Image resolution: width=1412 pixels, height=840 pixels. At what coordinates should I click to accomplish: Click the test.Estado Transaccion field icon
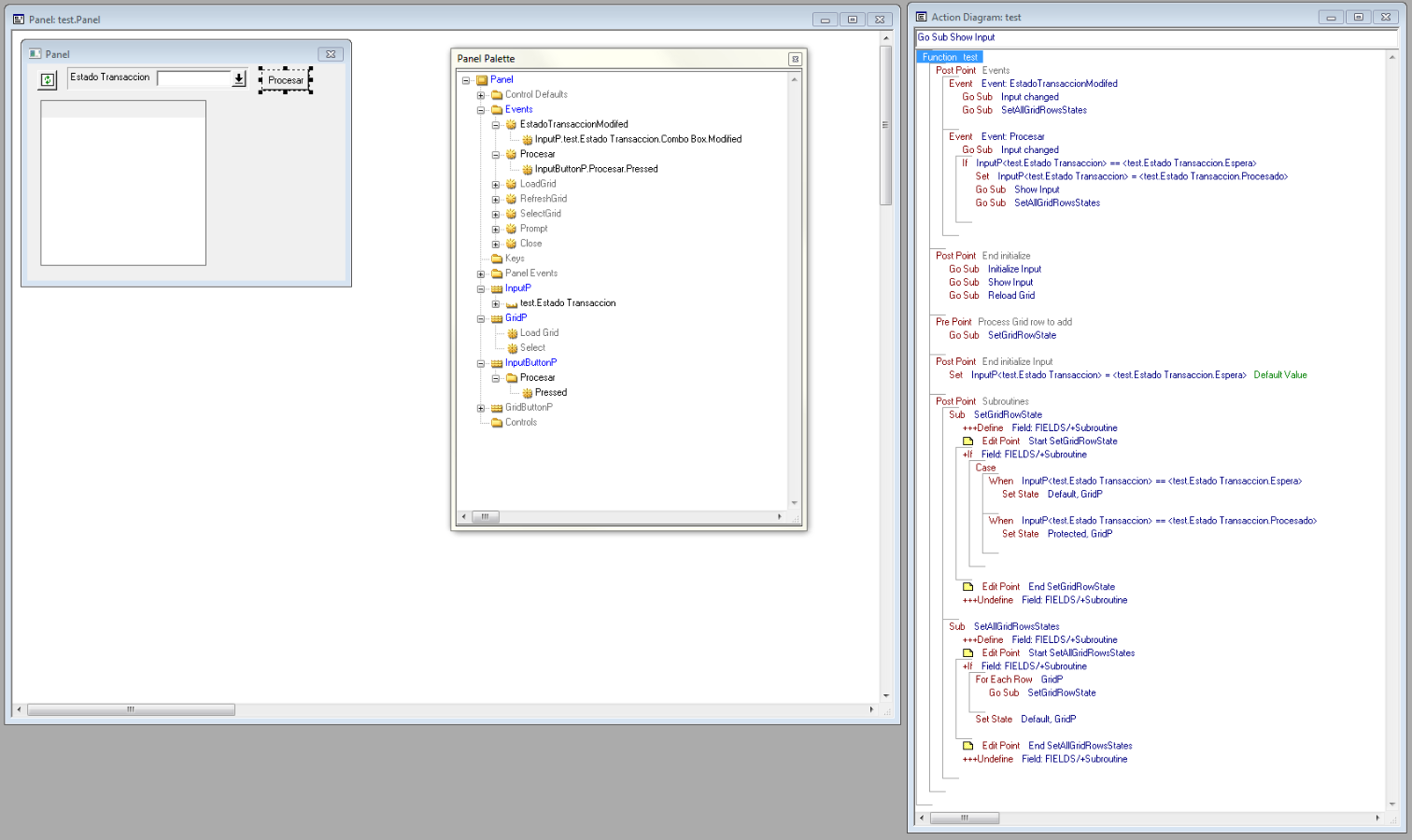click(x=512, y=304)
